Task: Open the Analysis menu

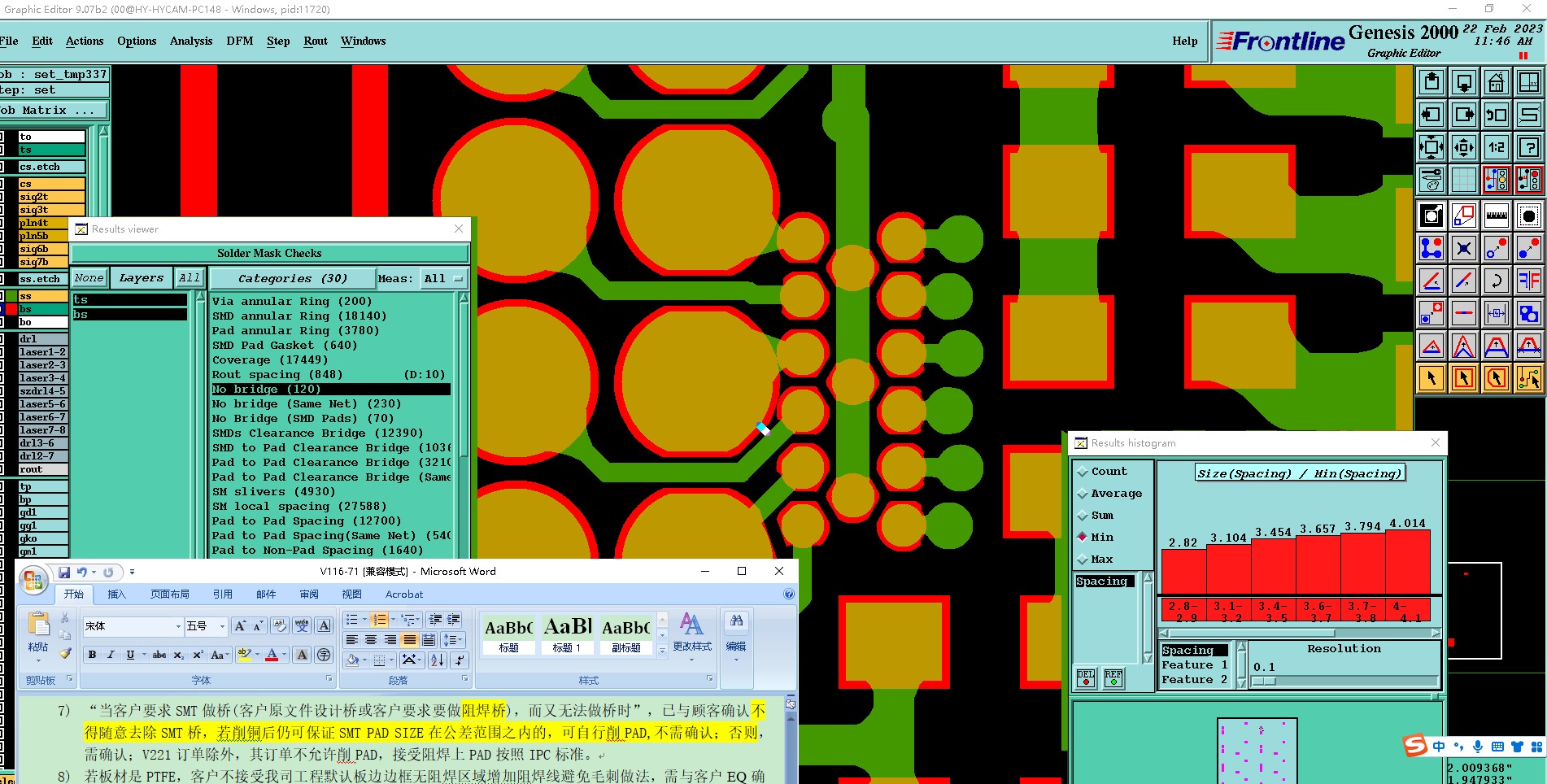Action: [x=191, y=41]
